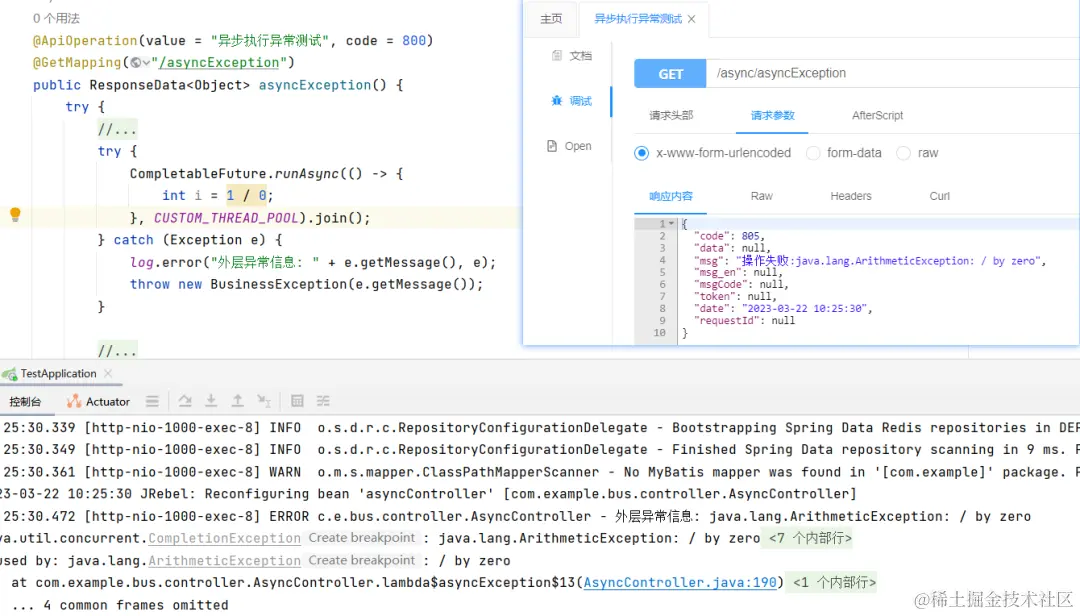This screenshot has width=1080, height=616.
Task: Select the raw radio button
Action: [x=903, y=153]
